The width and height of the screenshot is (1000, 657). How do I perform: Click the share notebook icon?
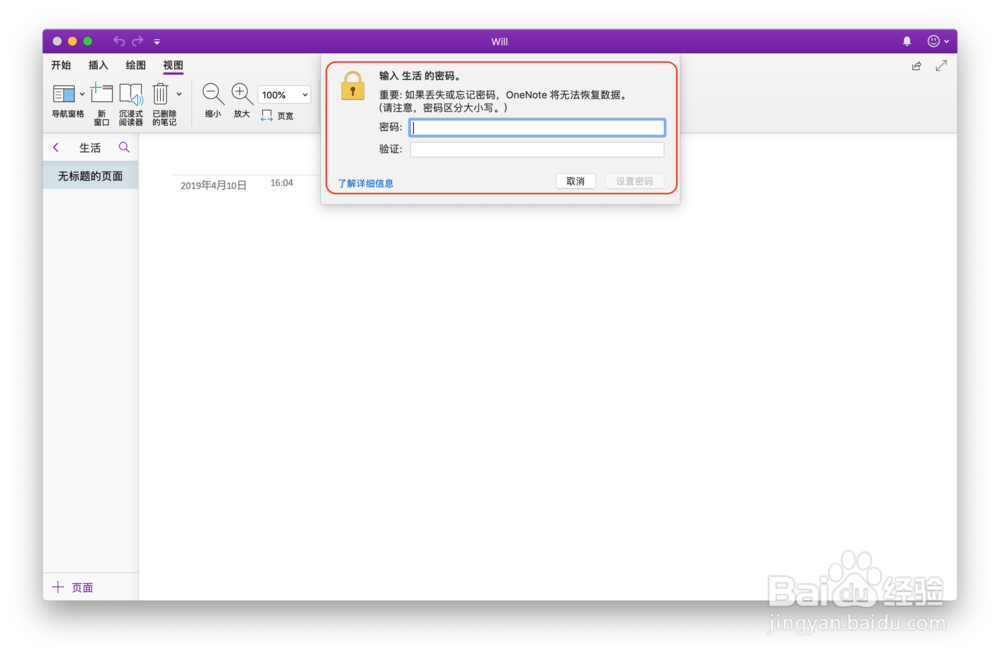[916, 66]
